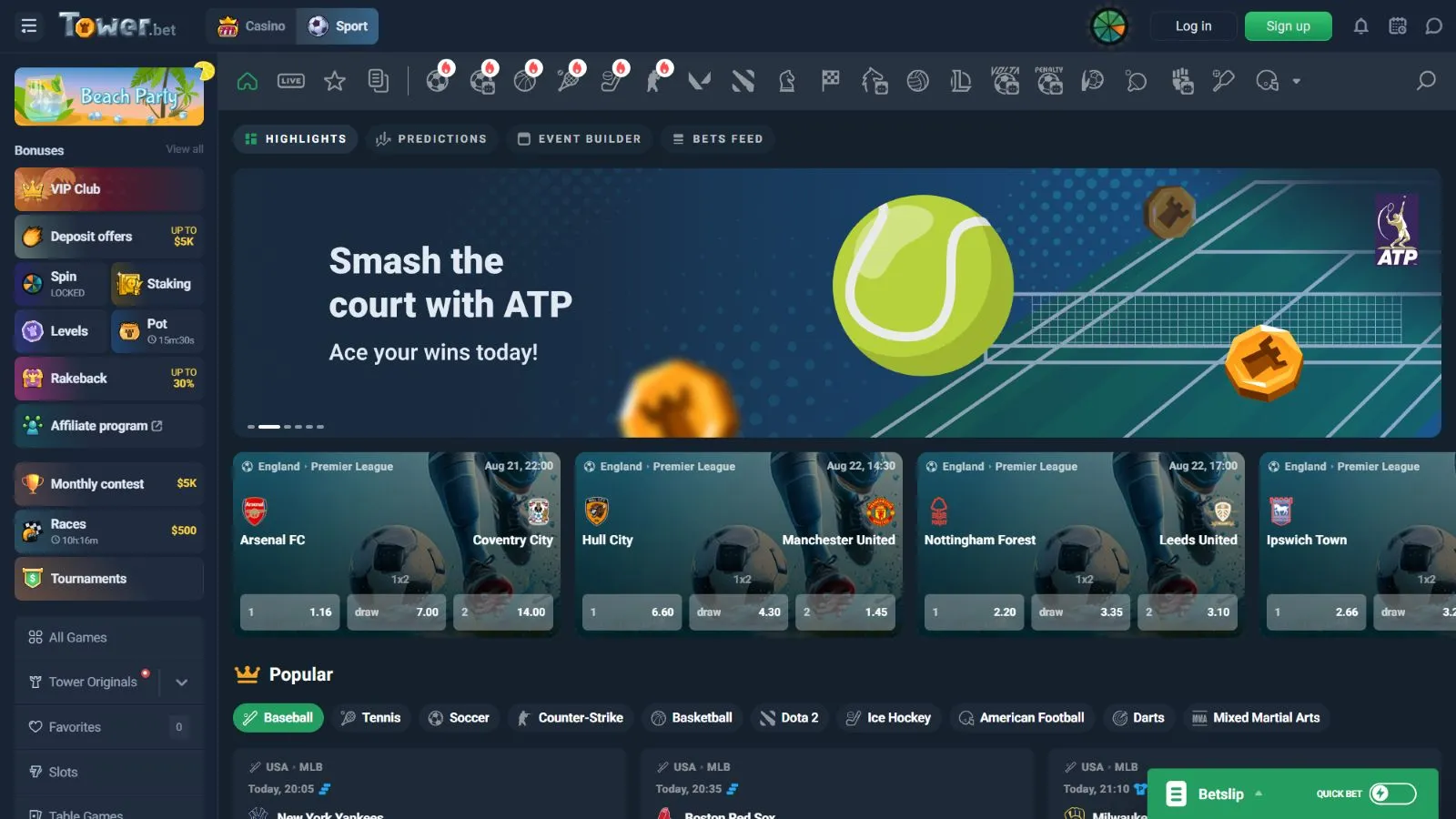This screenshot has width=1456, height=819.
Task: Bet on Hull City draw at 4.30
Action: tap(738, 612)
